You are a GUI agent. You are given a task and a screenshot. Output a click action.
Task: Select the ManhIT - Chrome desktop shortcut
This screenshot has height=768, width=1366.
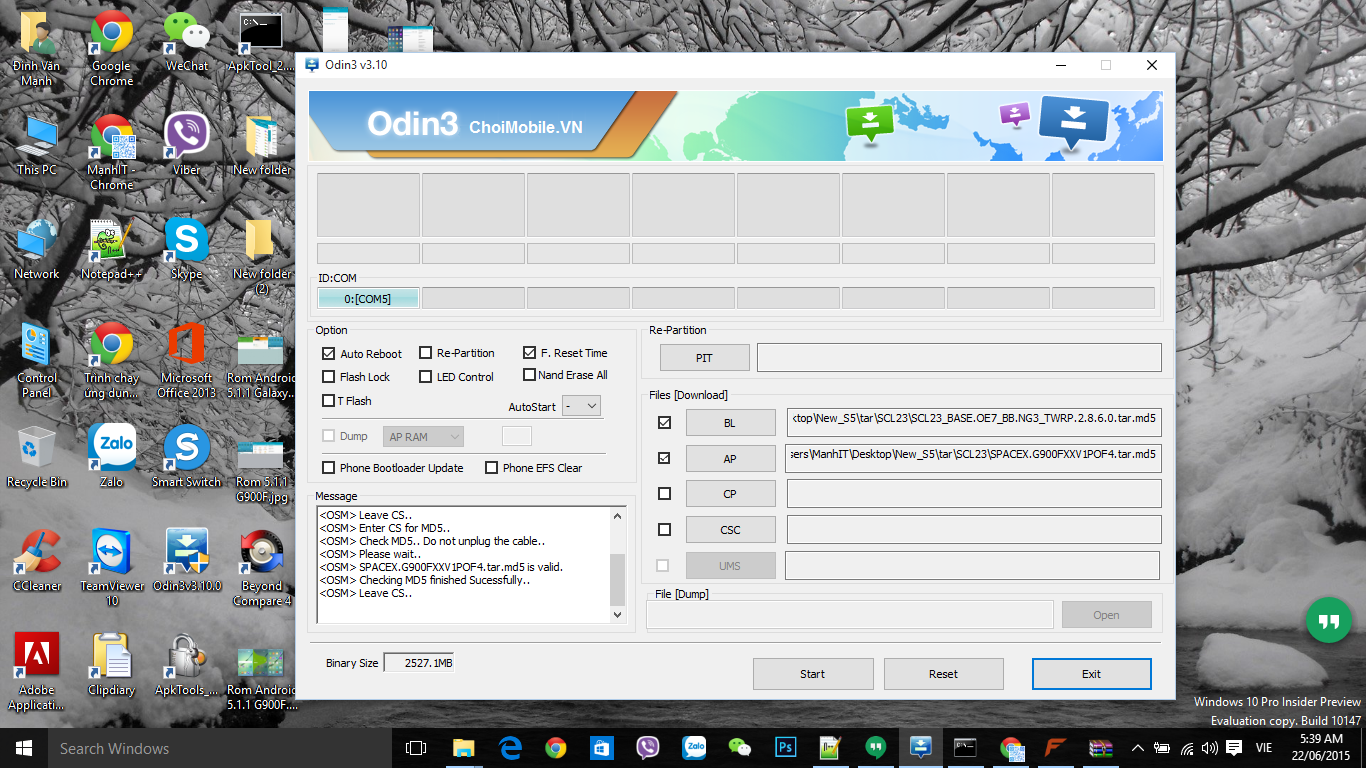click(x=111, y=152)
